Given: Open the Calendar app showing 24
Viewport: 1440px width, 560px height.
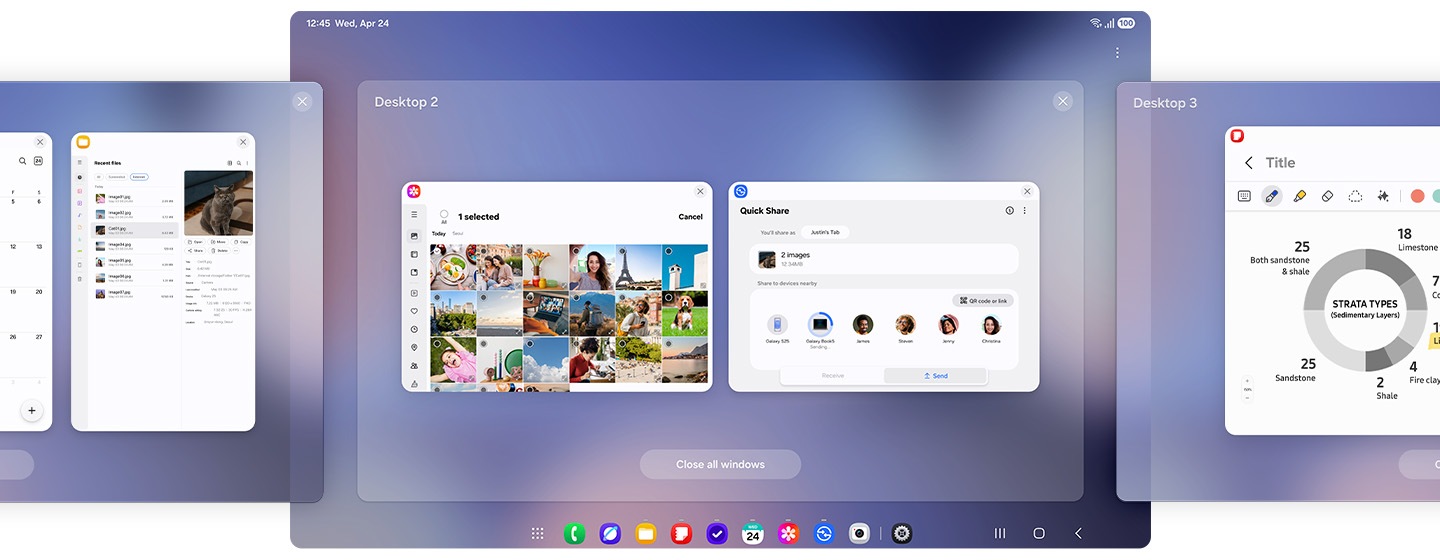Looking at the screenshot, I should (753, 534).
